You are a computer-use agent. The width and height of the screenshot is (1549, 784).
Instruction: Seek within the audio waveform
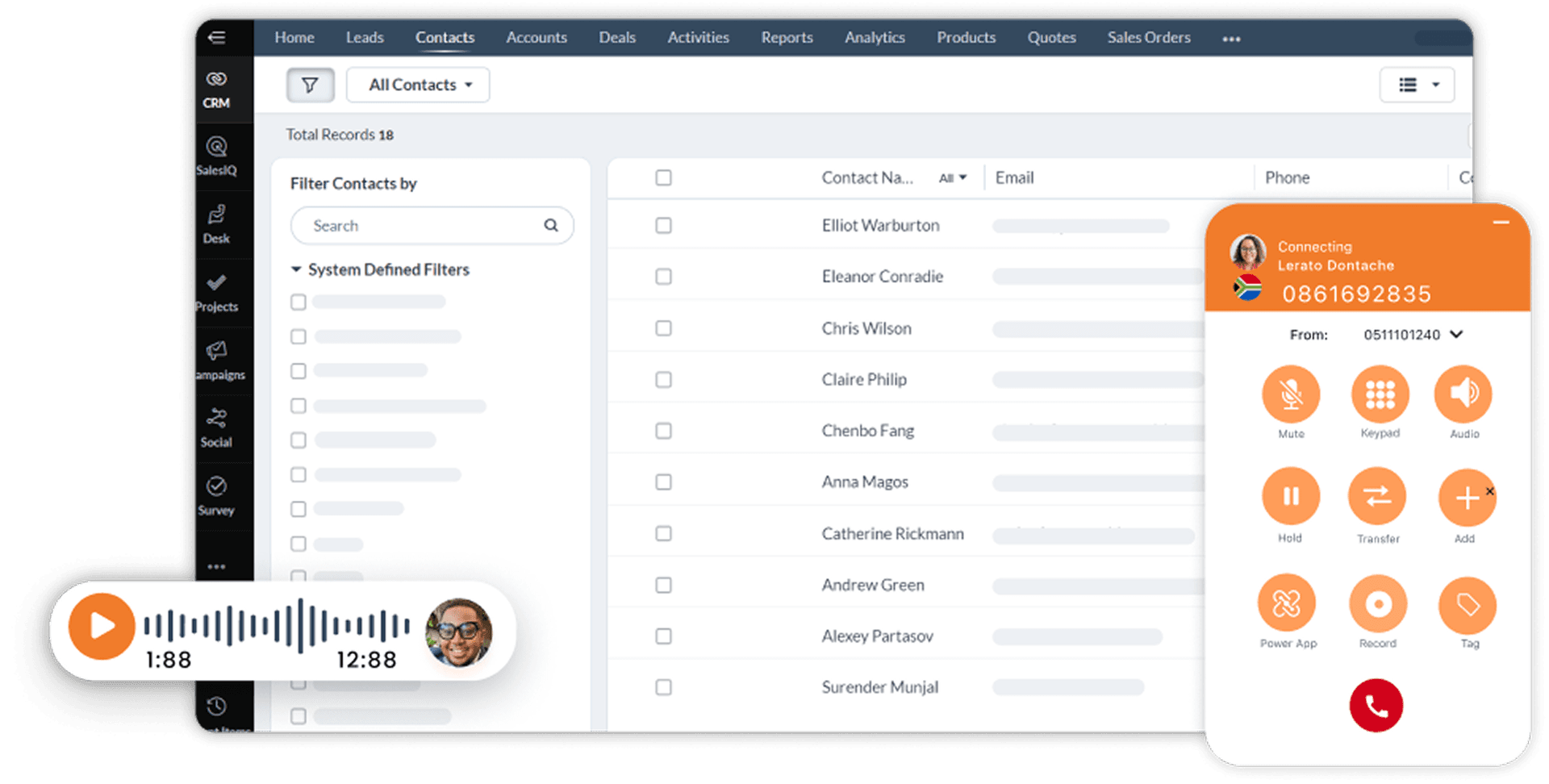277,626
